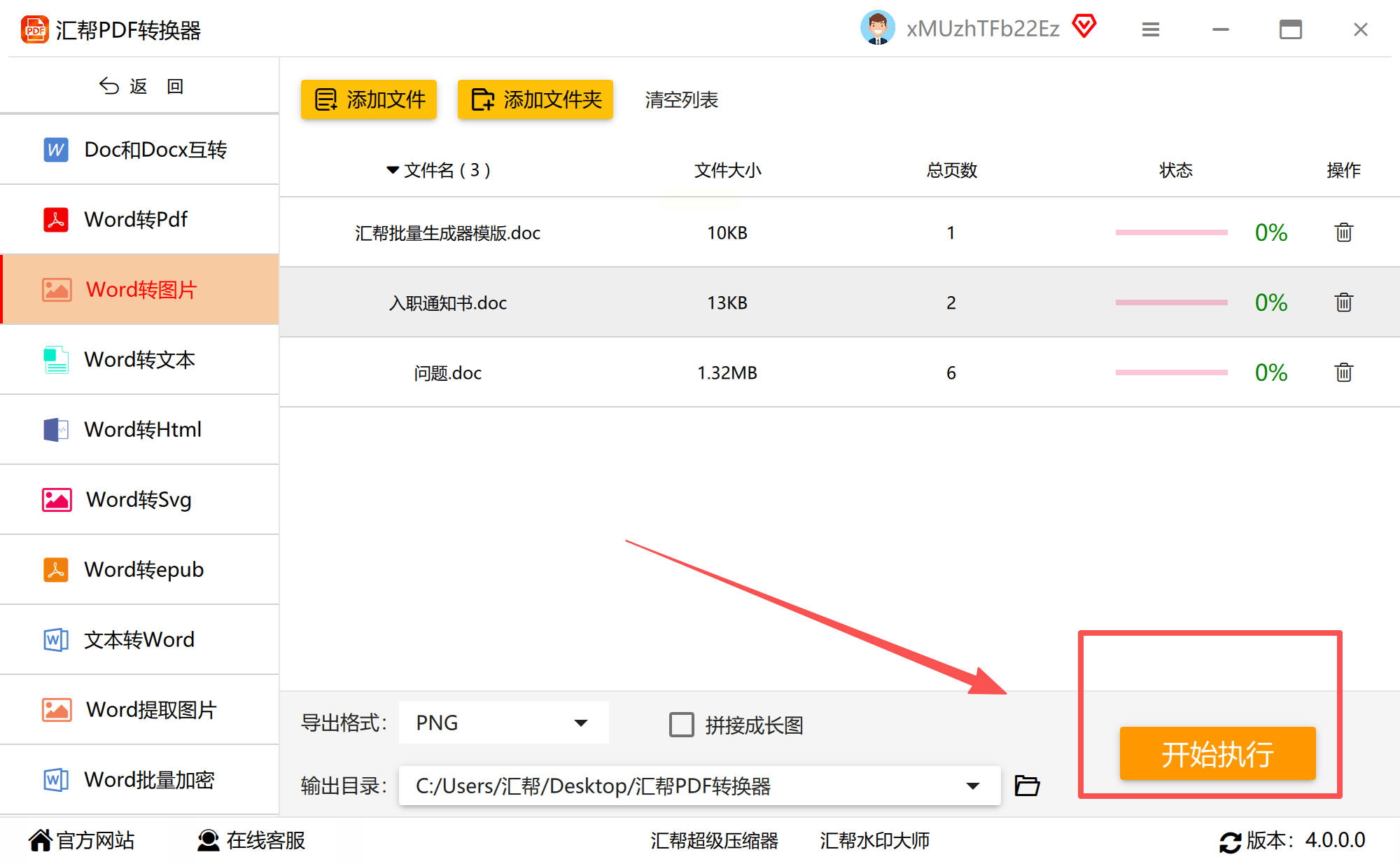Click the hamburger menu icon in title bar
The height and width of the screenshot is (864, 1400).
pos(1150,29)
